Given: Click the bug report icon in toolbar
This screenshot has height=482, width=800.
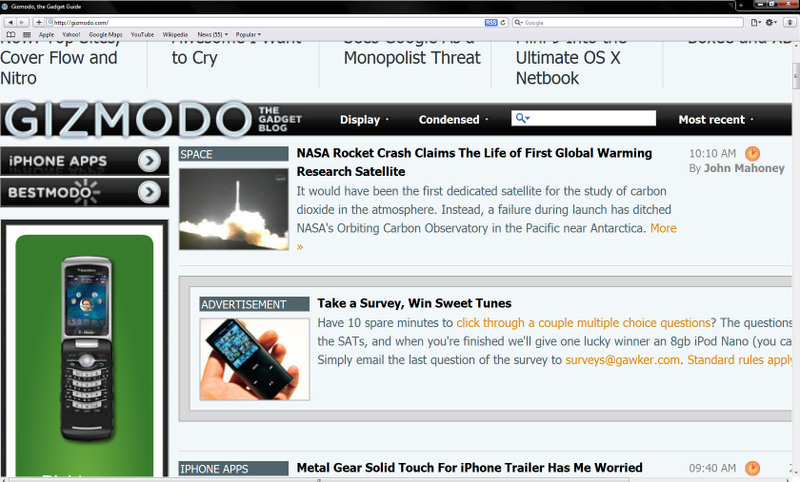Looking at the screenshot, I should pos(790,22).
